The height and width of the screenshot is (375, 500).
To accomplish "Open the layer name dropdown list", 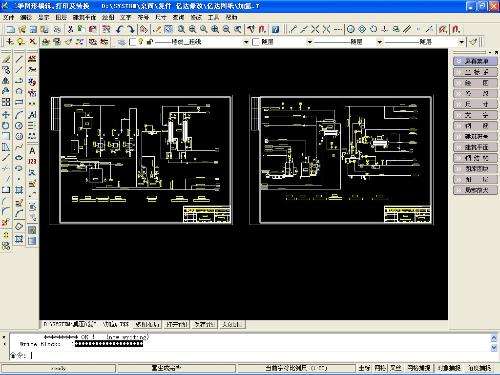I will [246, 42].
